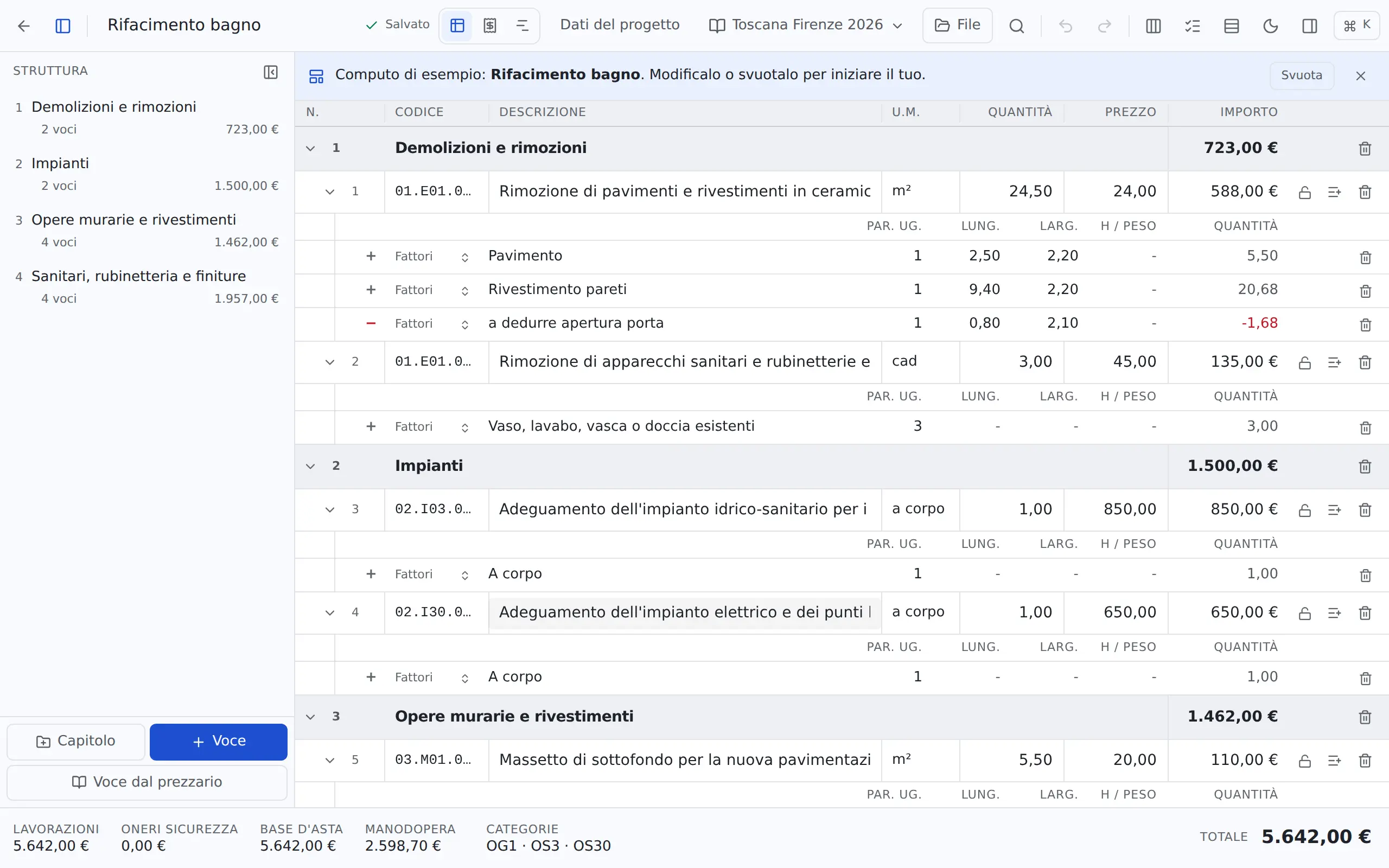The width and height of the screenshot is (1389, 868).
Task: Click the row density icon
Action: point(1231,26)
